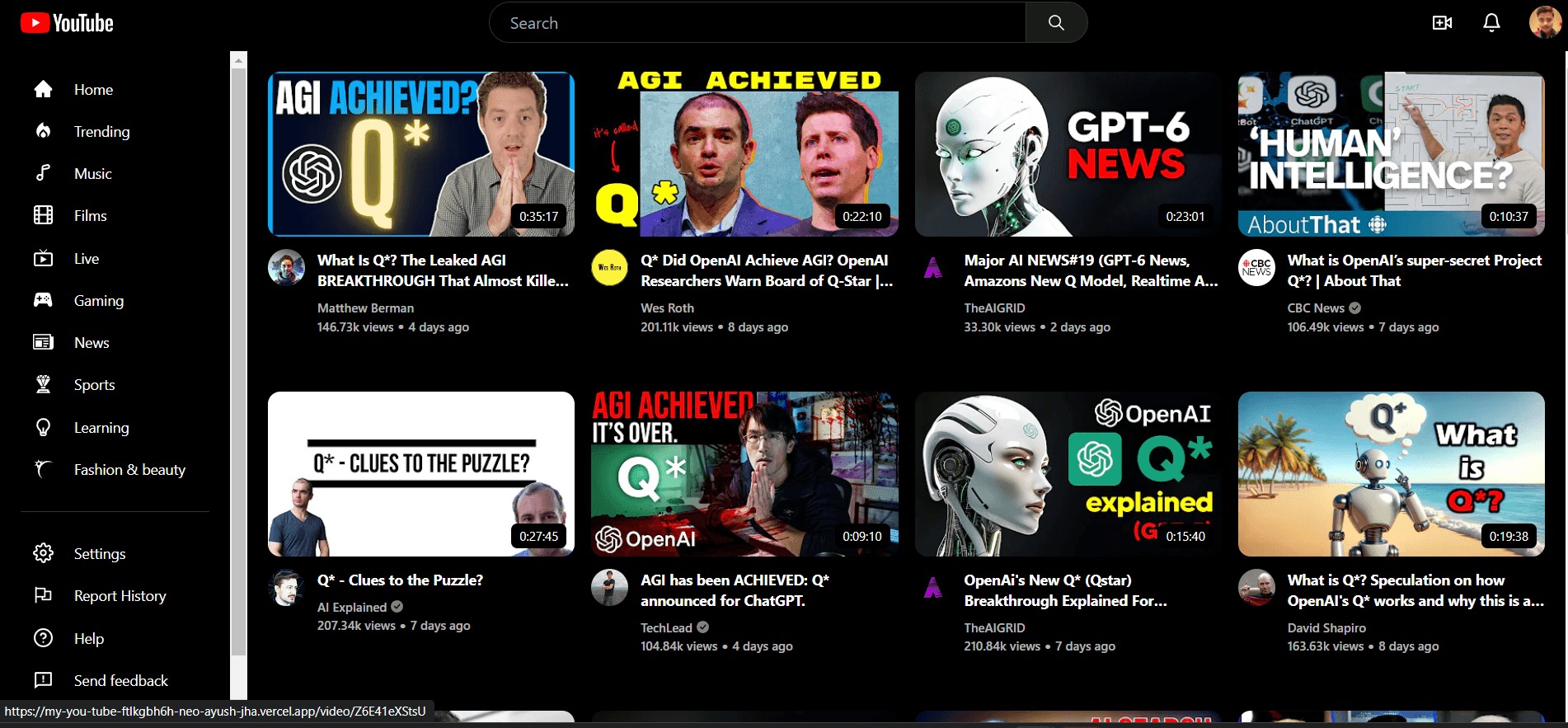1568x728 pixels.
Task: Click the TechLead channel name
Action: coord(666,627)
